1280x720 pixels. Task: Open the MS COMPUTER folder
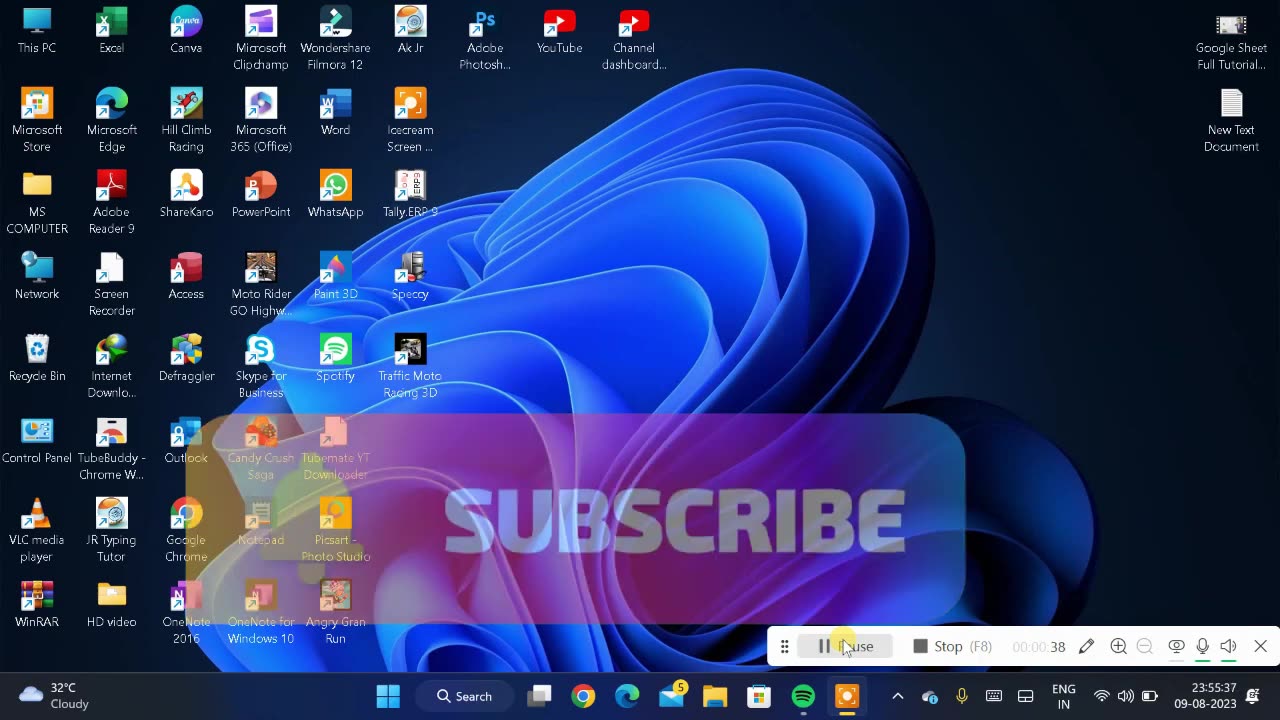(37, 202)
